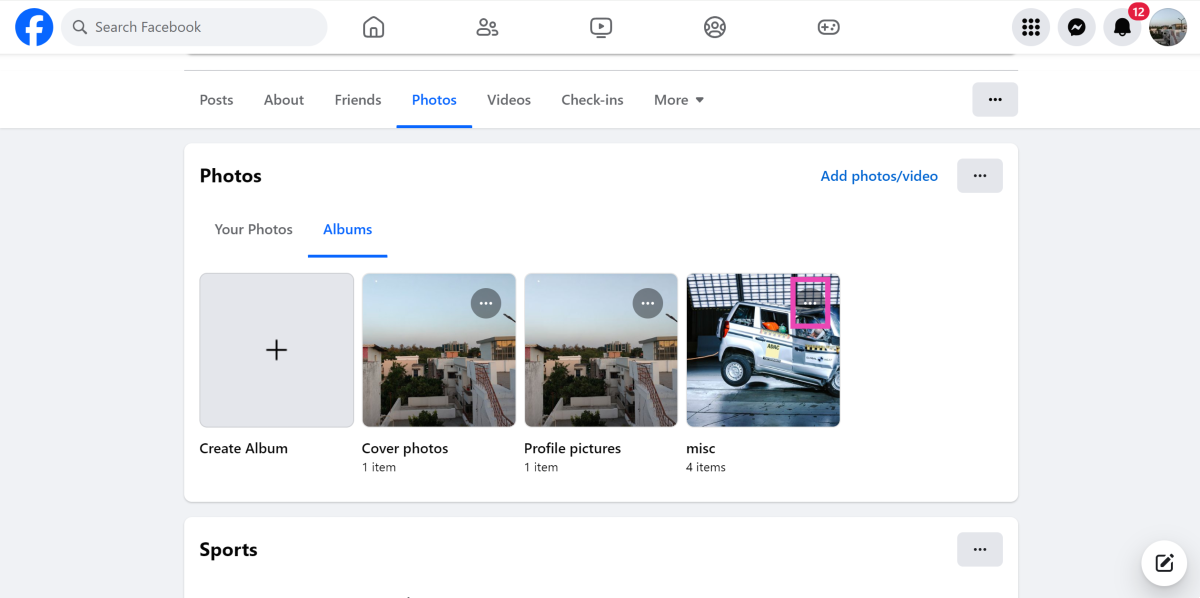Go to the About profile tab
This screenshot has height=598, width=1200.
pyautogui.click(x=283, y=100)
